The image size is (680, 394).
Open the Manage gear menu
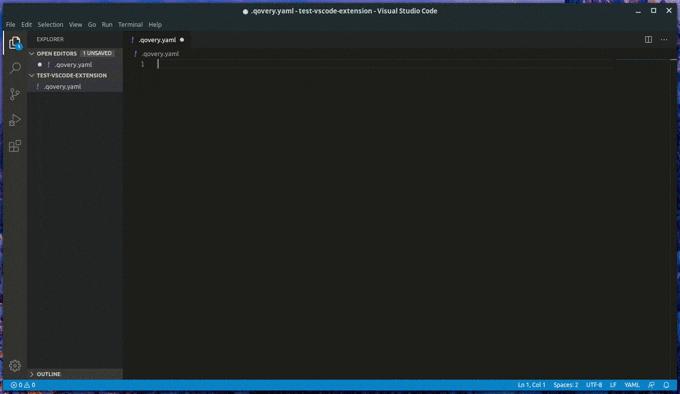point(15,366)
